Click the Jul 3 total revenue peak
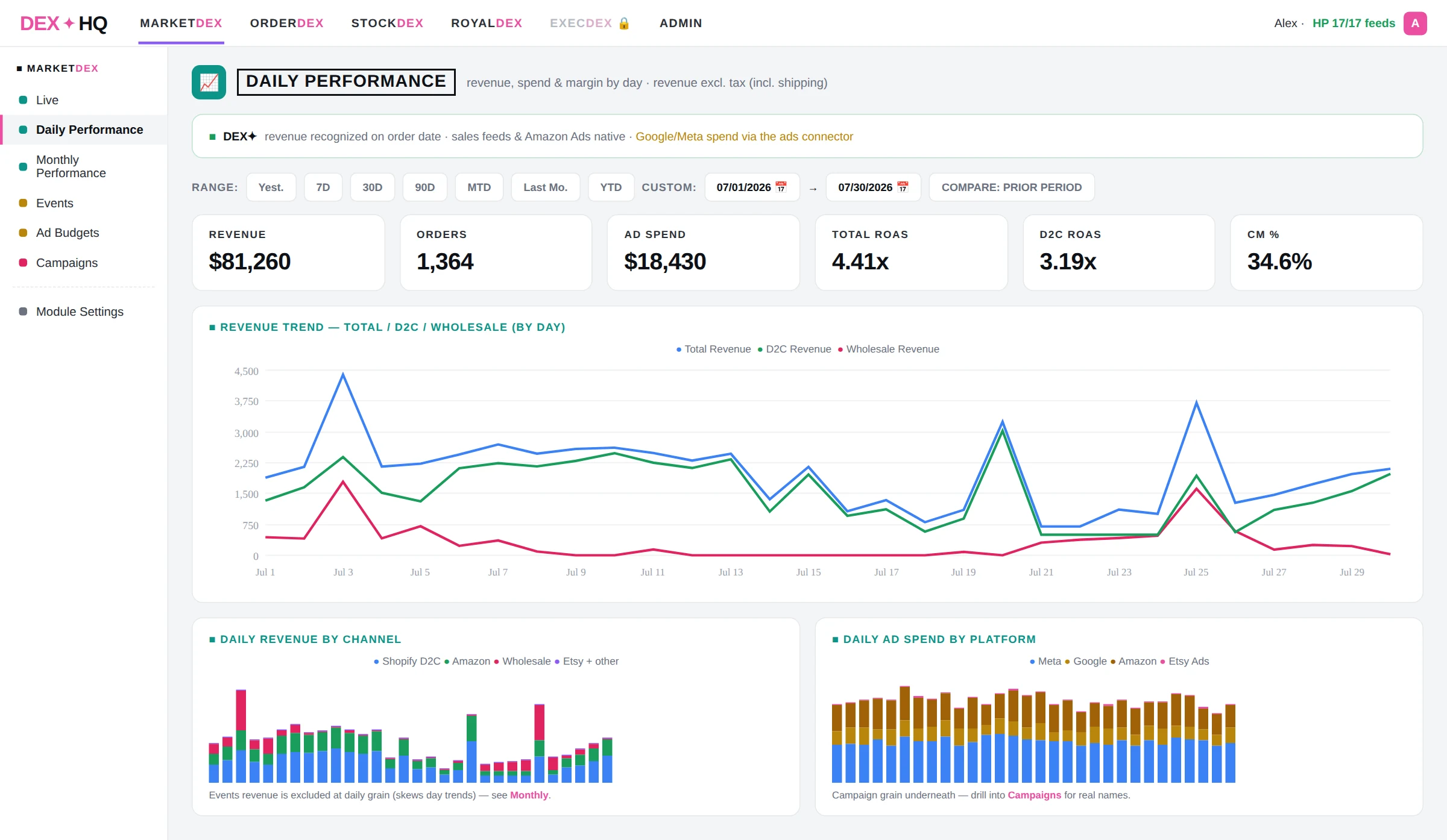This screenshot has width=1447, height=840. click(343, 374)
